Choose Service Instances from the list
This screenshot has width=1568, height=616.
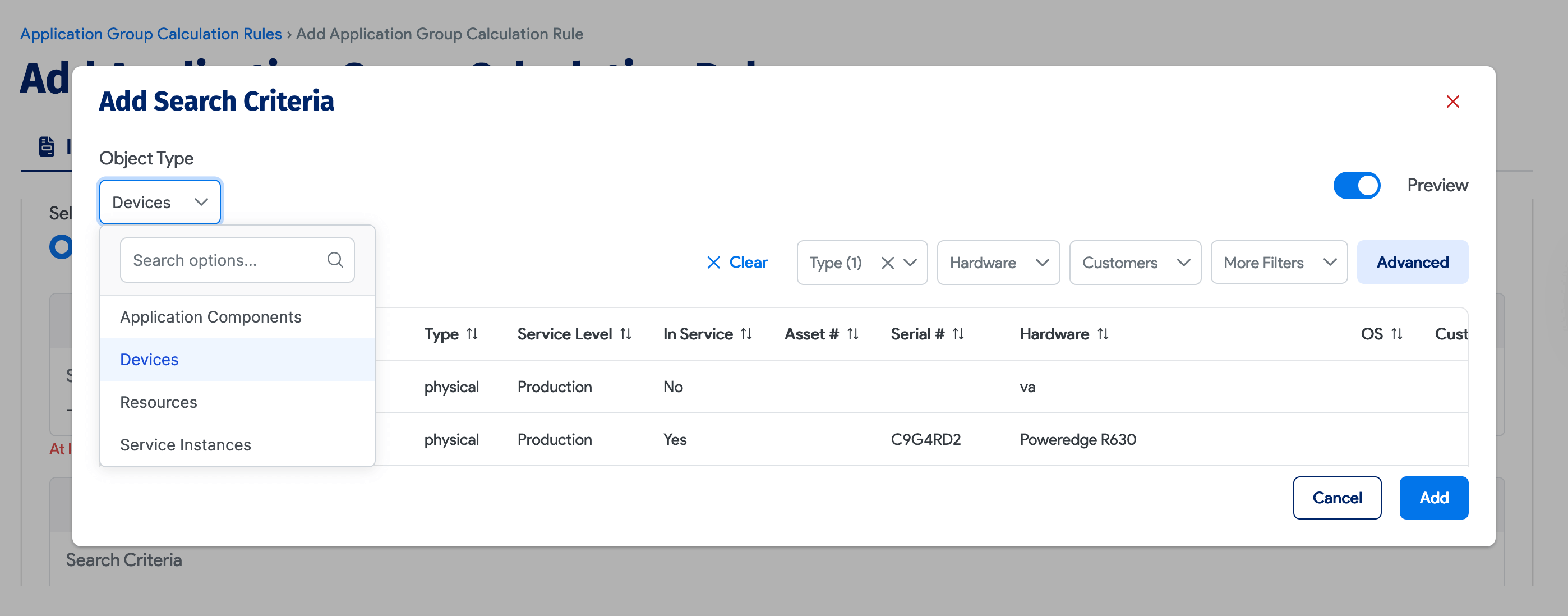click(186, 445)
